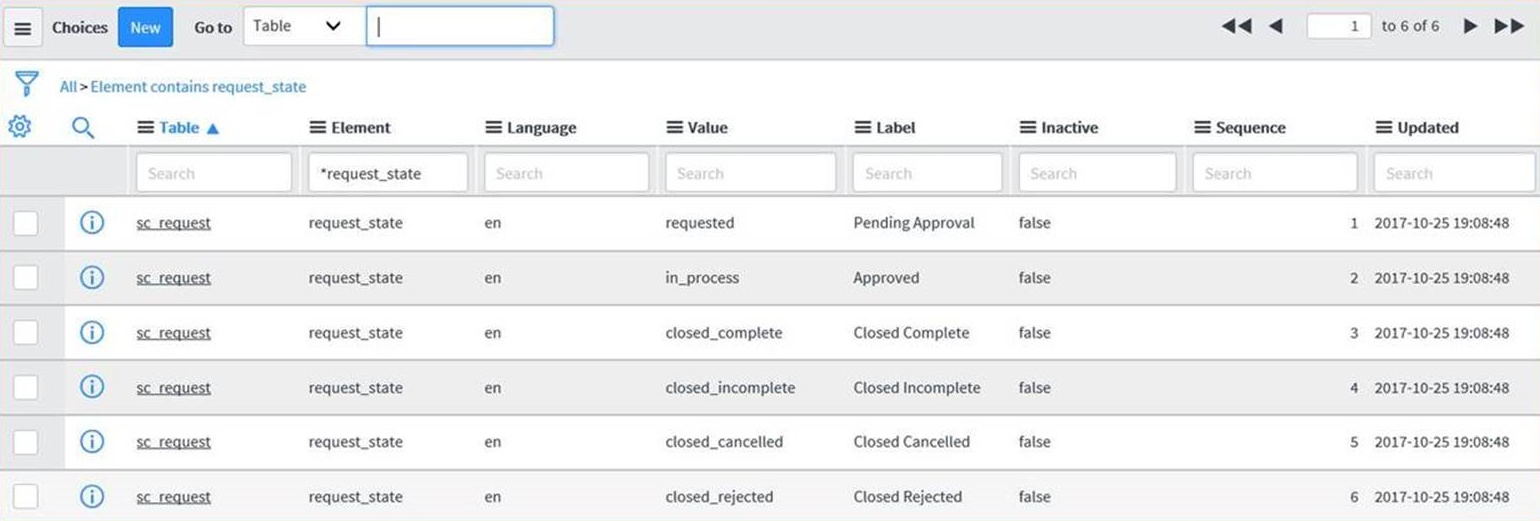Expand the Go to Table dropdown
Viewport: 1540px width, 521px height.
[303, 27]
